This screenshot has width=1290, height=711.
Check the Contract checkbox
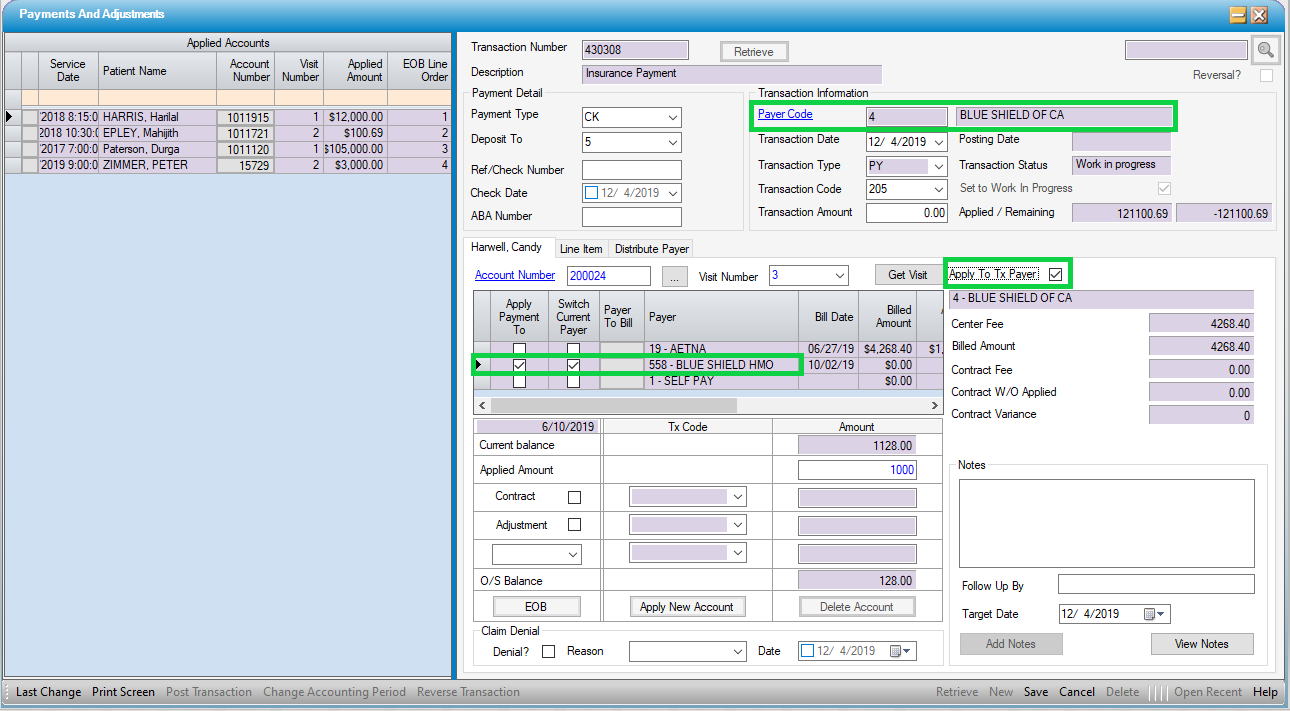(x=574, y=497)
